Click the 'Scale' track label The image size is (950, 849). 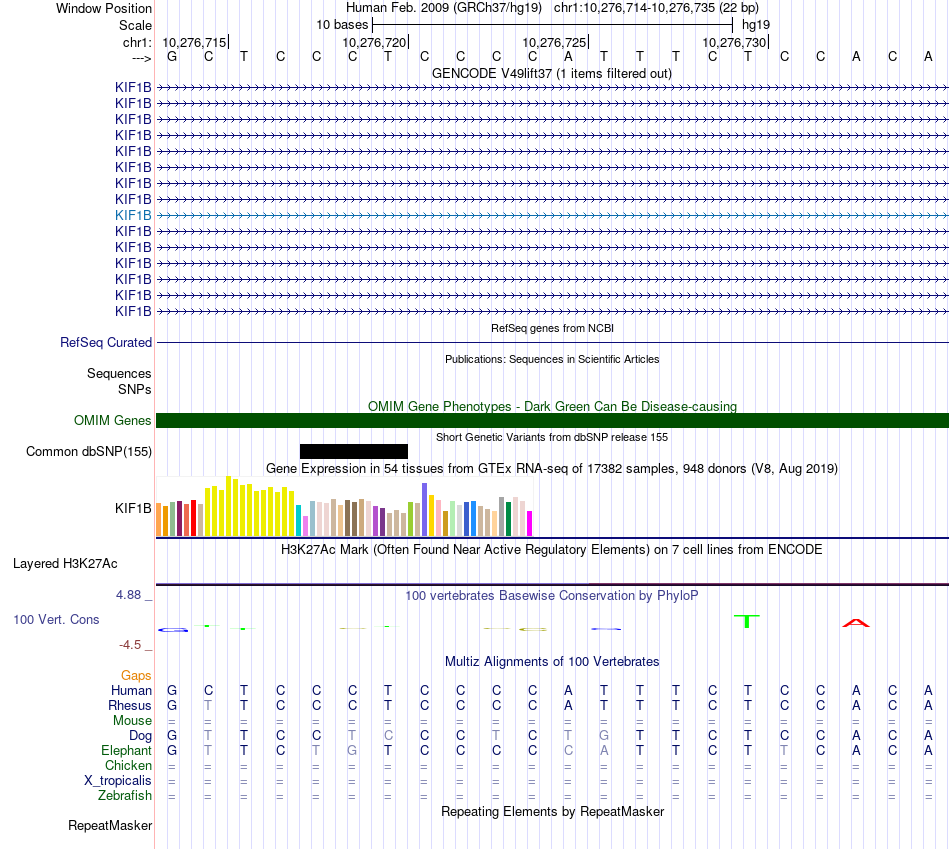point(135,25)
